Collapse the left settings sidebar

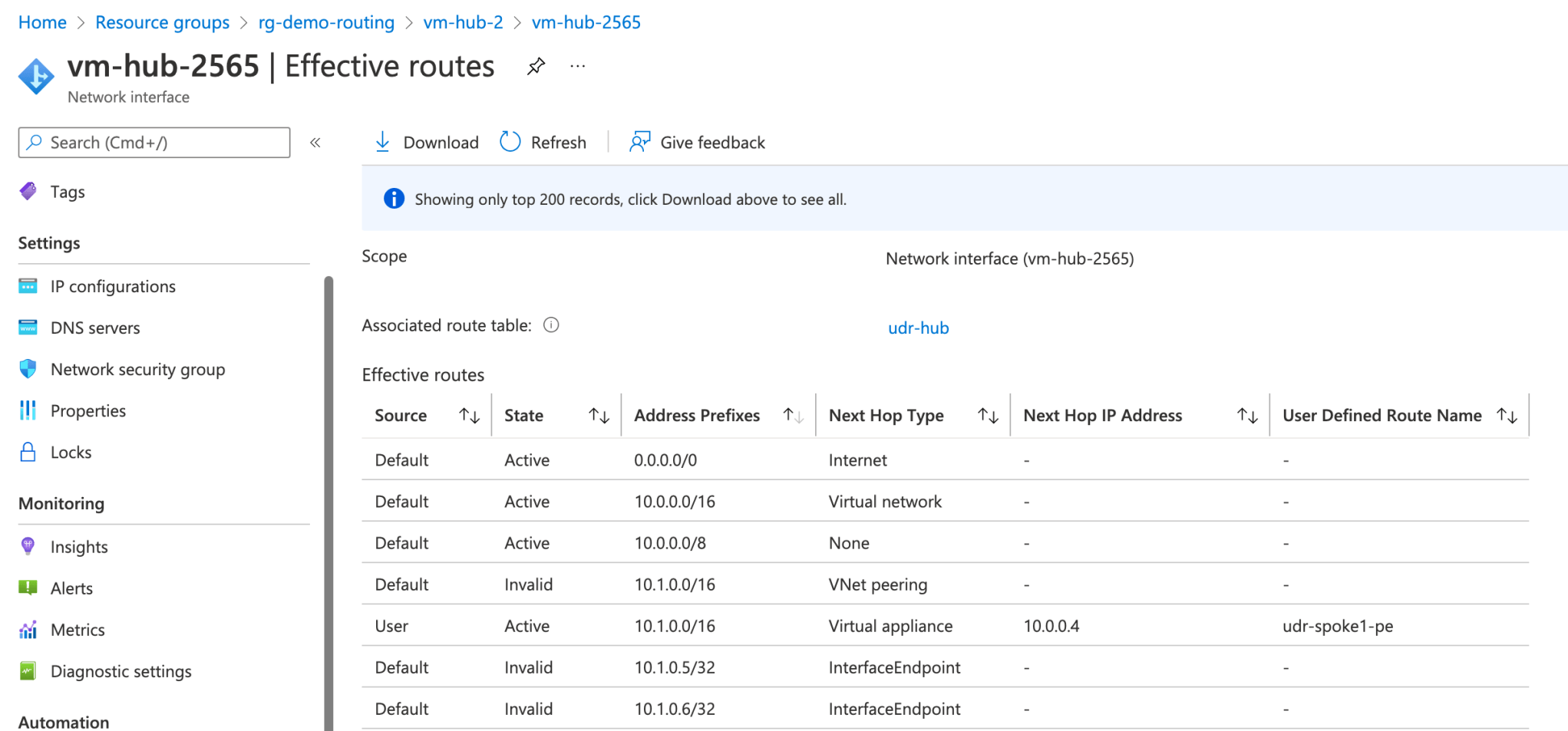(315, 142)
